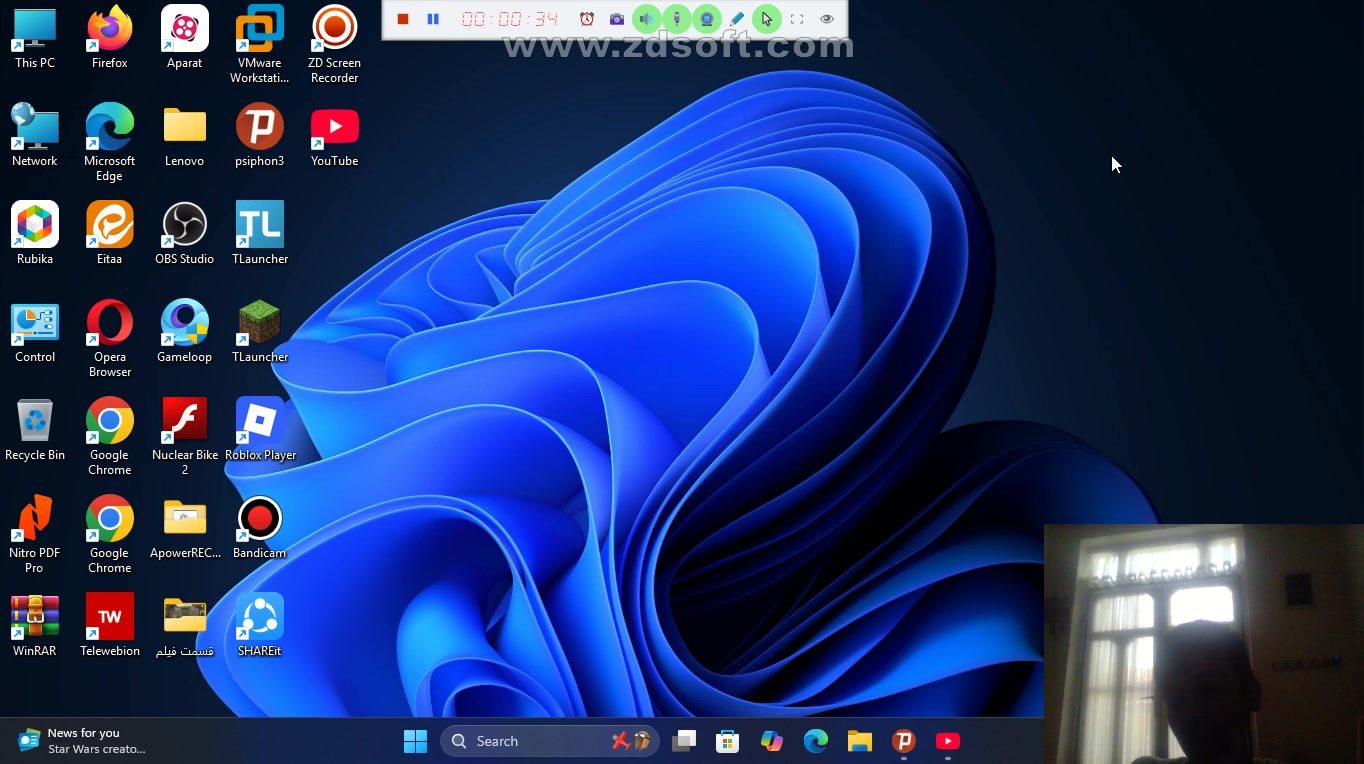Select the Gameloop desktop shortcut
Screen dimensions: 1364x764
coord(185,332)
